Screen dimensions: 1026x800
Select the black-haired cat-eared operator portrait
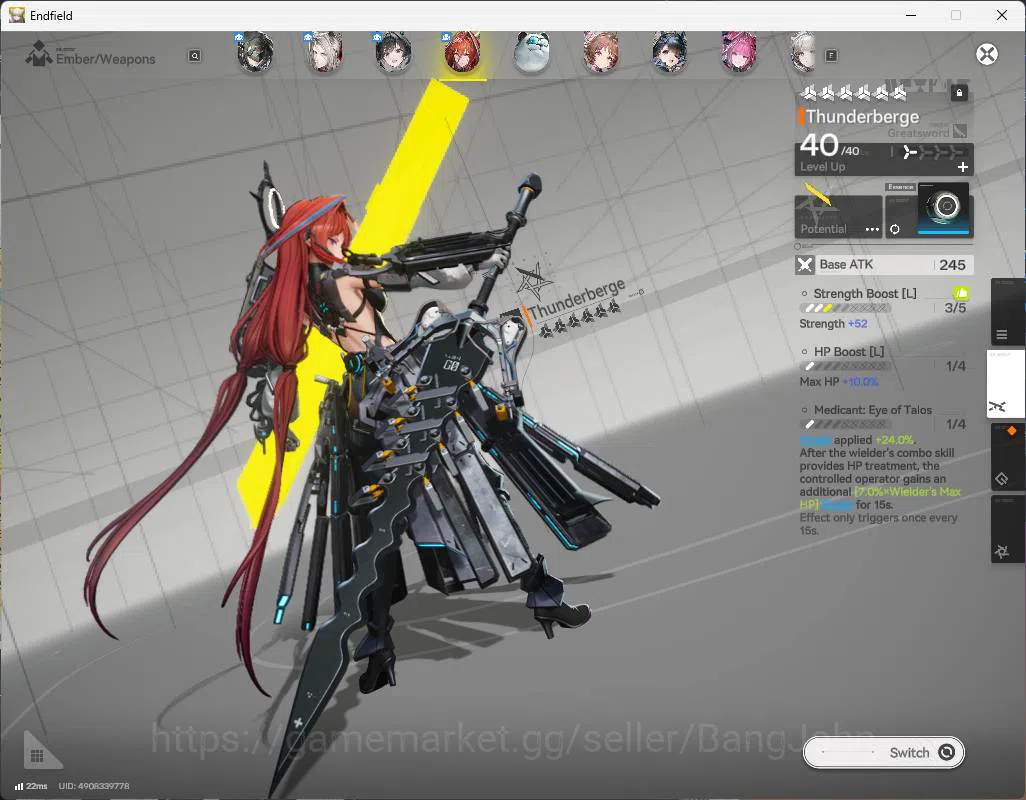click(669, 52)
